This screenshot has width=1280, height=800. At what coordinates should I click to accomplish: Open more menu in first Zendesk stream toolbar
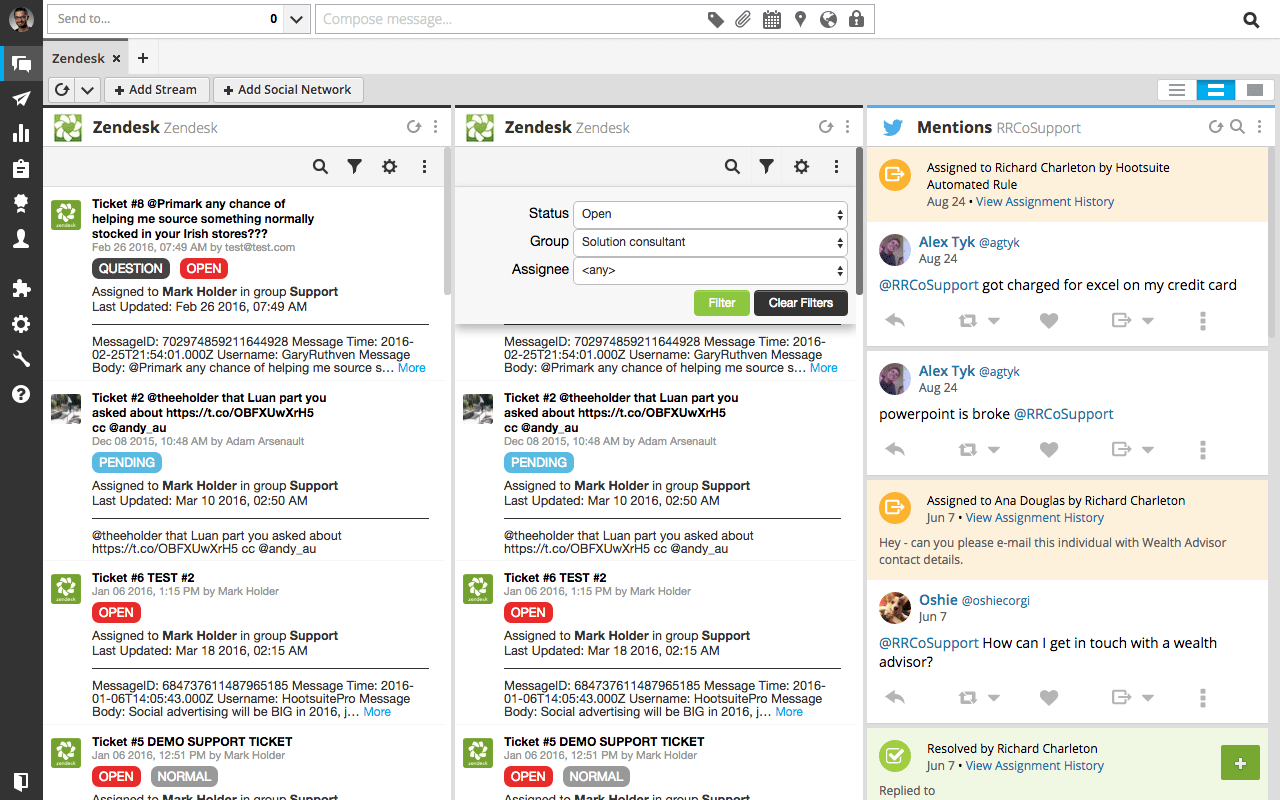tap(425, 167)
